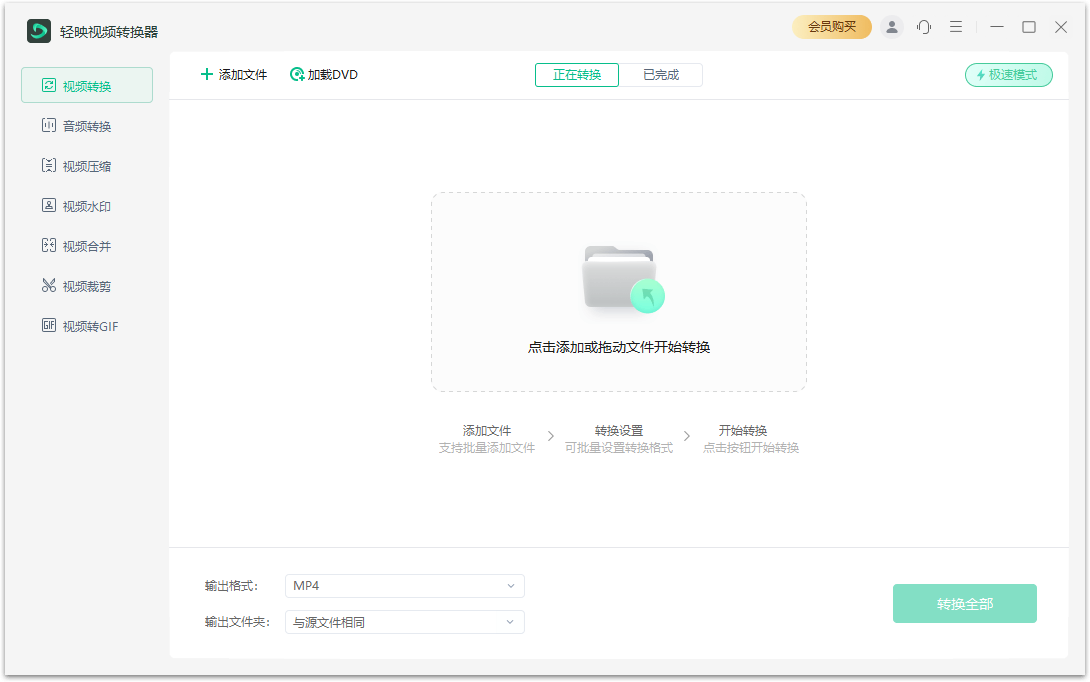Expand the 输出格式 format dropdown
This screenshot has height=682, width=1090.
click(404, 586)
